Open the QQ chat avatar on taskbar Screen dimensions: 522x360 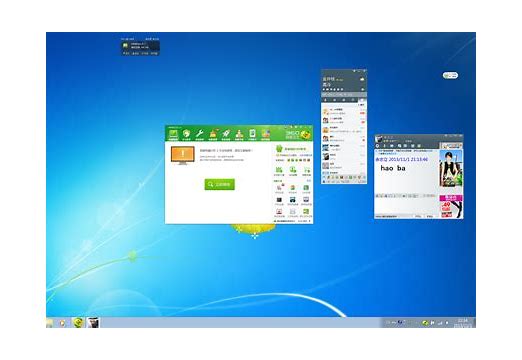tap(93, 322)
